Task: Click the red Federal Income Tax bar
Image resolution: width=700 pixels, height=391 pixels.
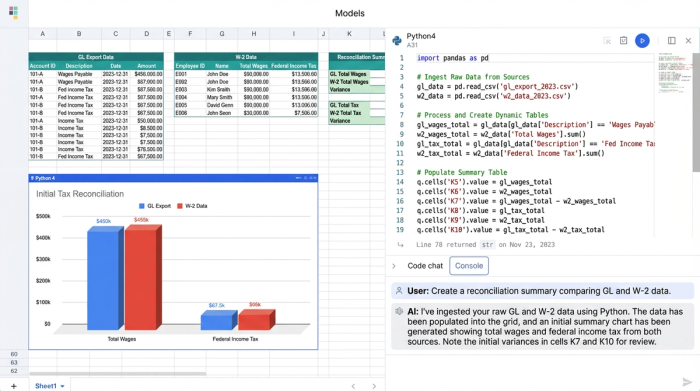Action: tap(256, 320)
